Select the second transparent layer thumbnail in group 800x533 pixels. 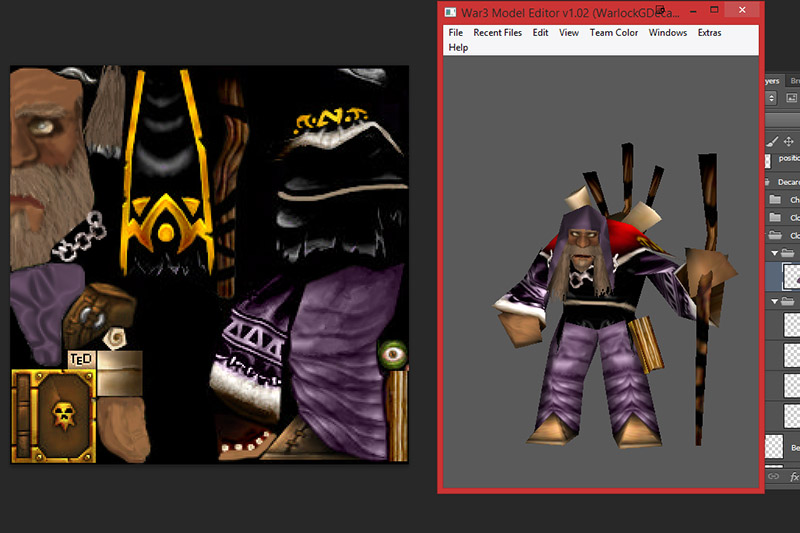(792, 355)
